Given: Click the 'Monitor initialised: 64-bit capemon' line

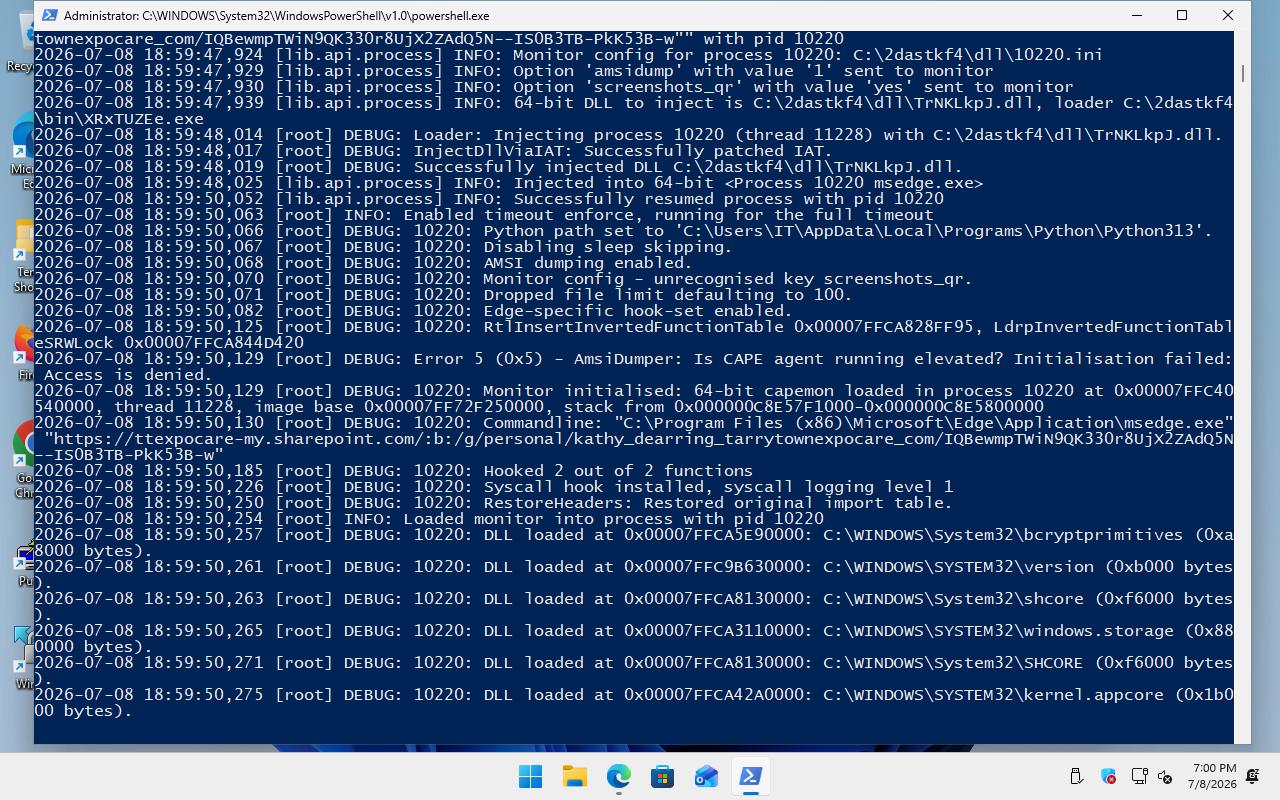Looking at the screenshot, I should click(633, 391).
